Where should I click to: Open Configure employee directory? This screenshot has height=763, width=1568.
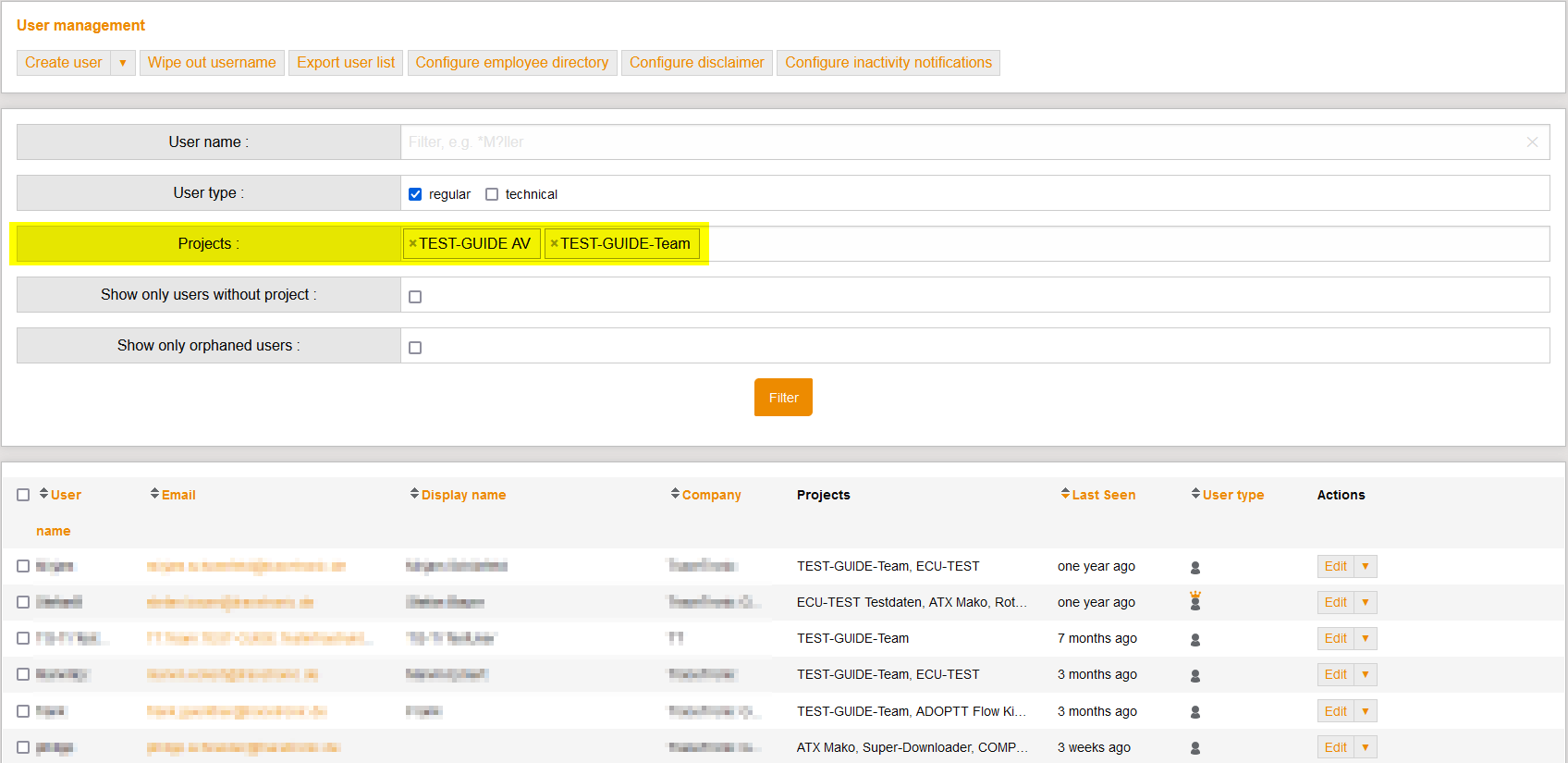click(x=512, y=63)
